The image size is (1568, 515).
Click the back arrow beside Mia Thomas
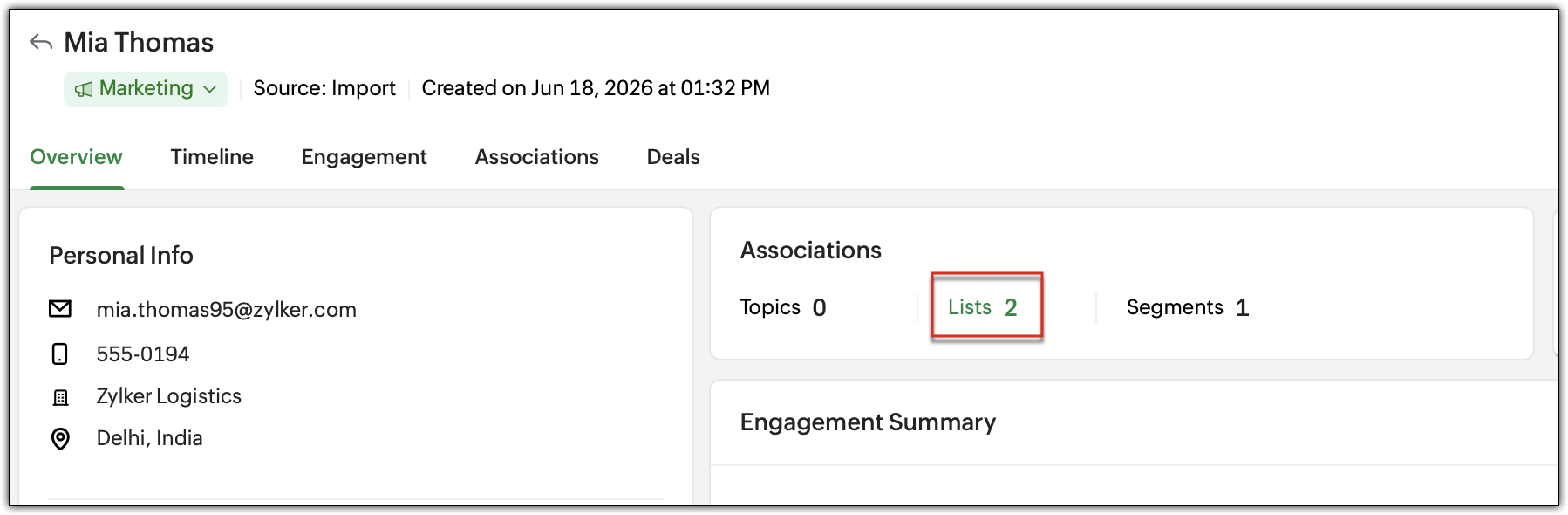[41, 42]
